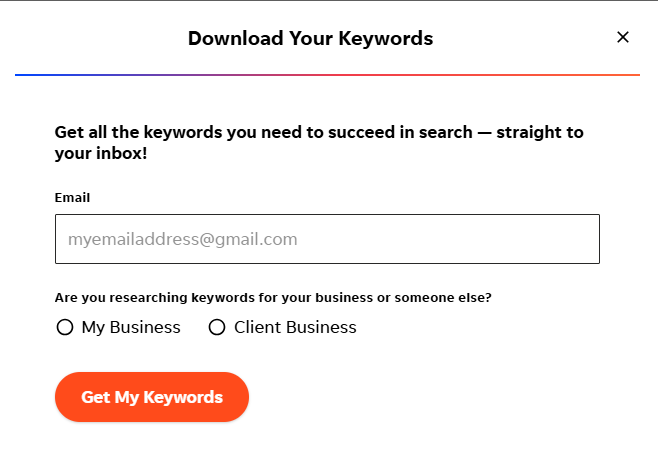Focus the myemailaddress@gmail.com placeholder text
This screenshot has width=658, height=465.
(x=182, y=240)
